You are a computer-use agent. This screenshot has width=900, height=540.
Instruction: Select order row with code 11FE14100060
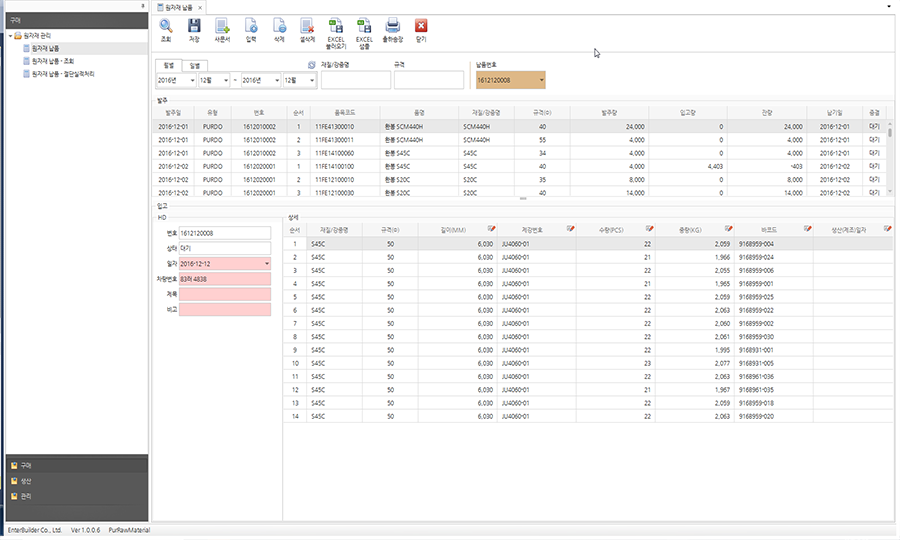click(519, 153)
